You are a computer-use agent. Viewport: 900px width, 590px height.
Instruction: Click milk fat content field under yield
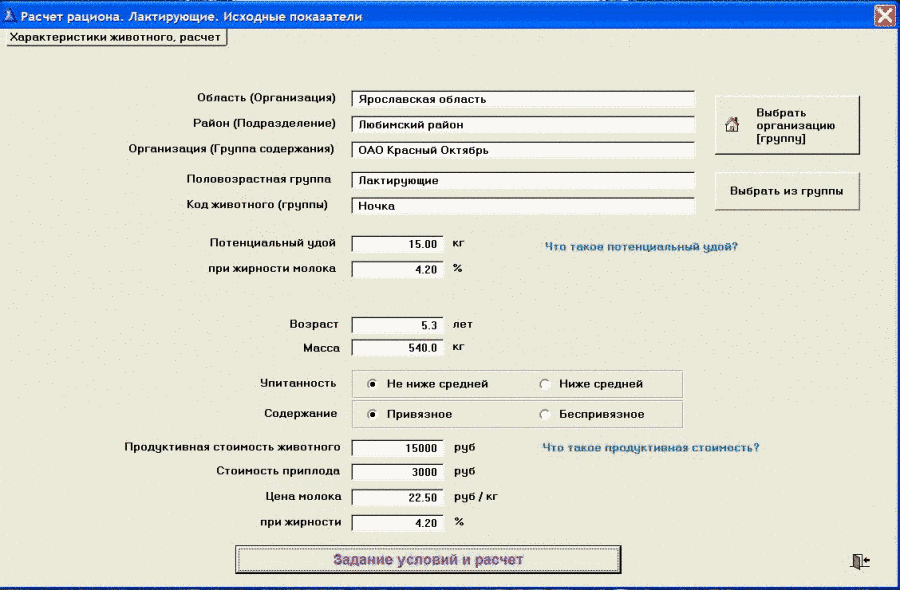pos(397,269)
